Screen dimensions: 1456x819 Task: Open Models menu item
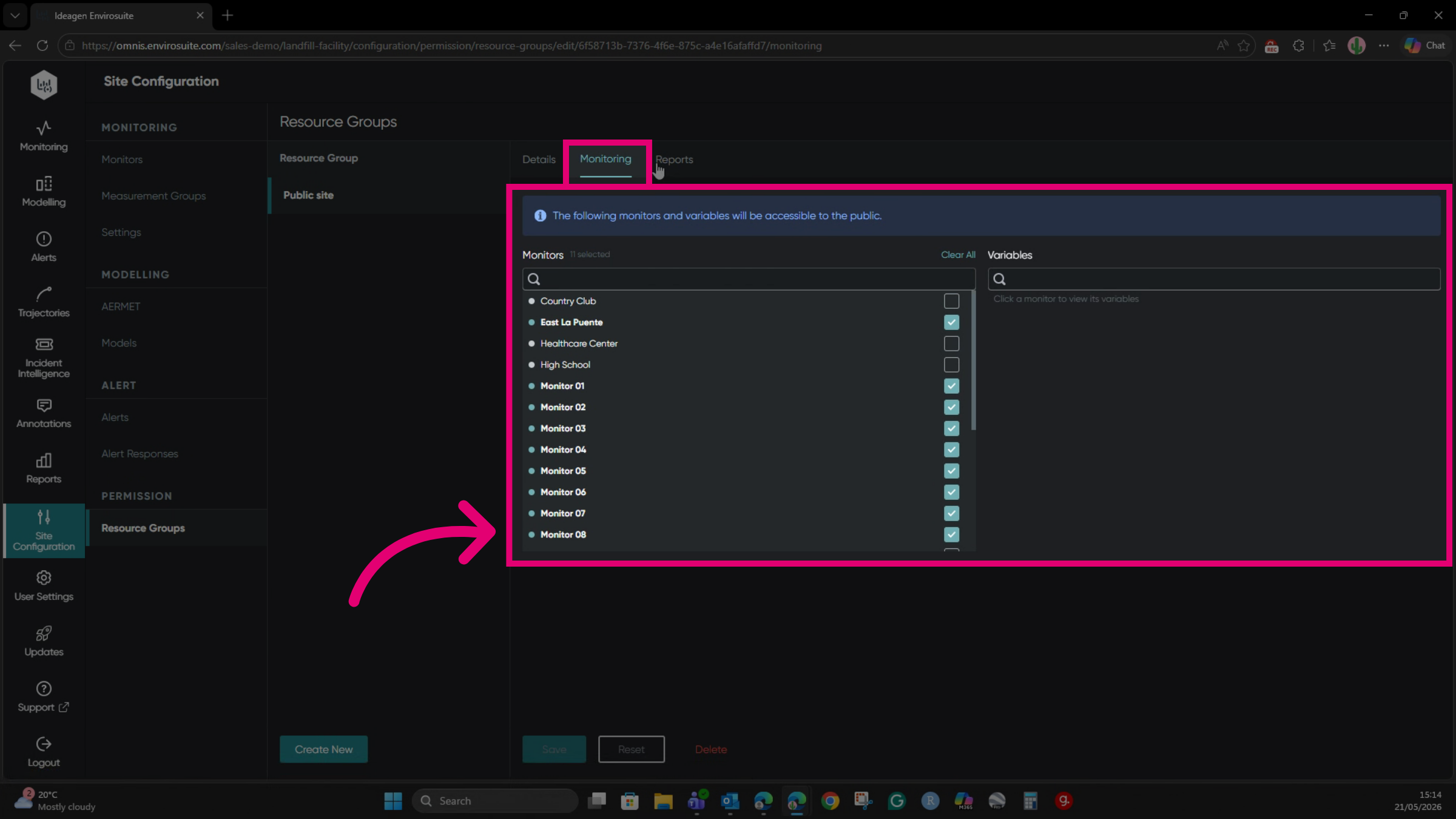(119, 343)
